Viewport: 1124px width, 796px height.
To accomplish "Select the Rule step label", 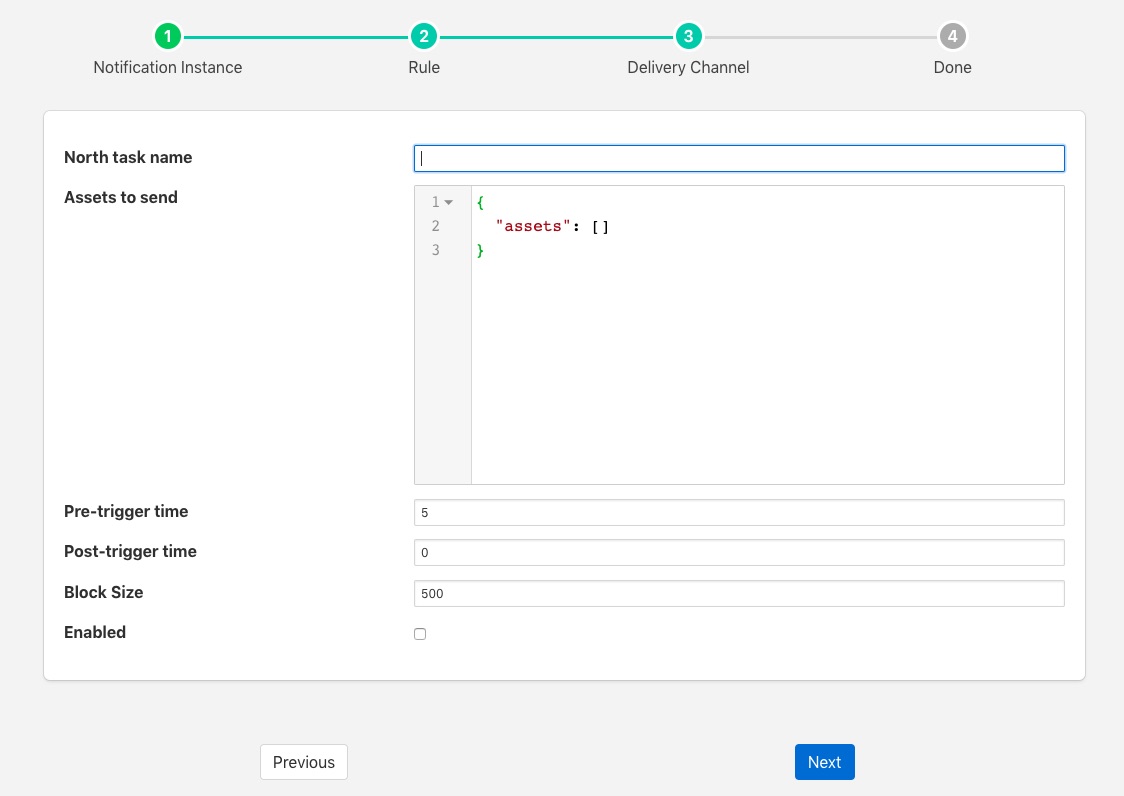I will pyautogui.click(x=424, y=68).
